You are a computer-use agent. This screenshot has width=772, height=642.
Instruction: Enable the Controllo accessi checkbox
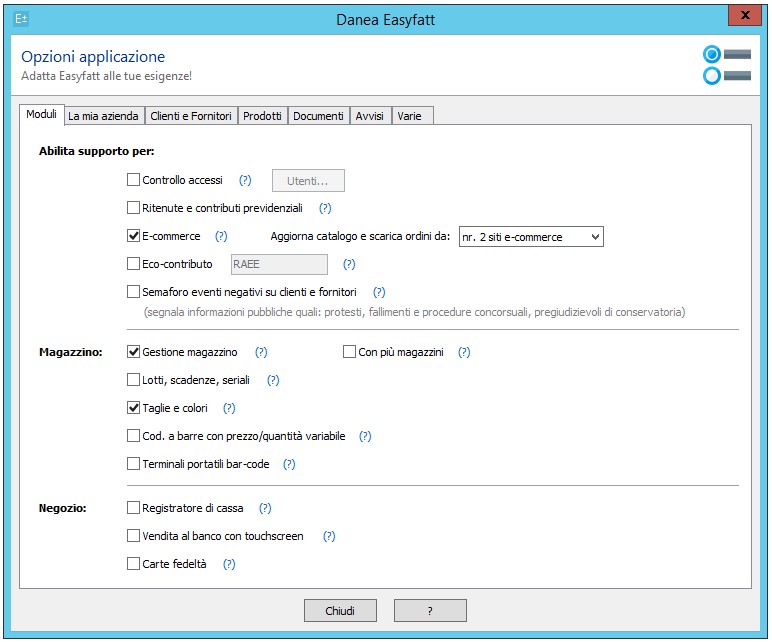click(134, 181)
